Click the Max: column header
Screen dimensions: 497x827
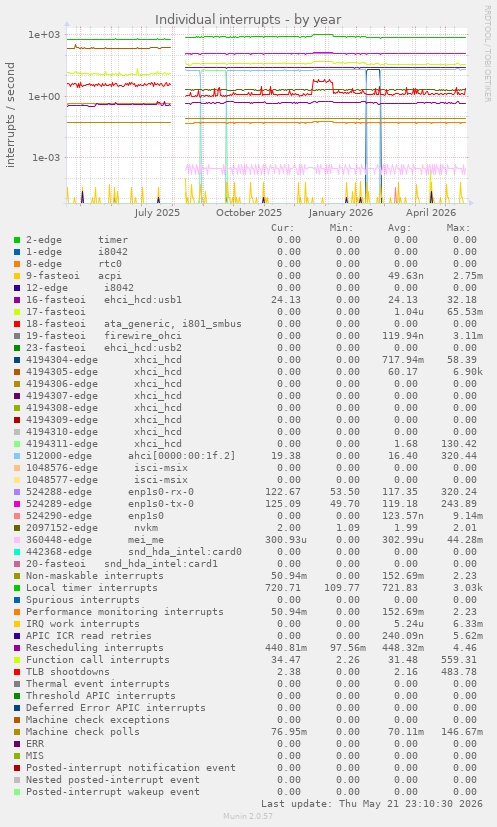click(x=458, y=228)
